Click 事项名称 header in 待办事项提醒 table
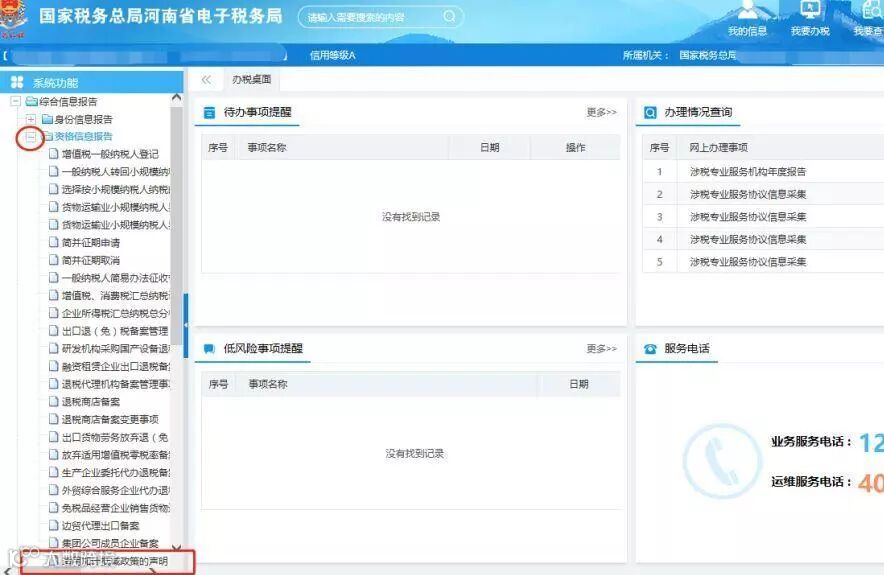Viewport: 884px width, 575px height. (x=267, y=147)
